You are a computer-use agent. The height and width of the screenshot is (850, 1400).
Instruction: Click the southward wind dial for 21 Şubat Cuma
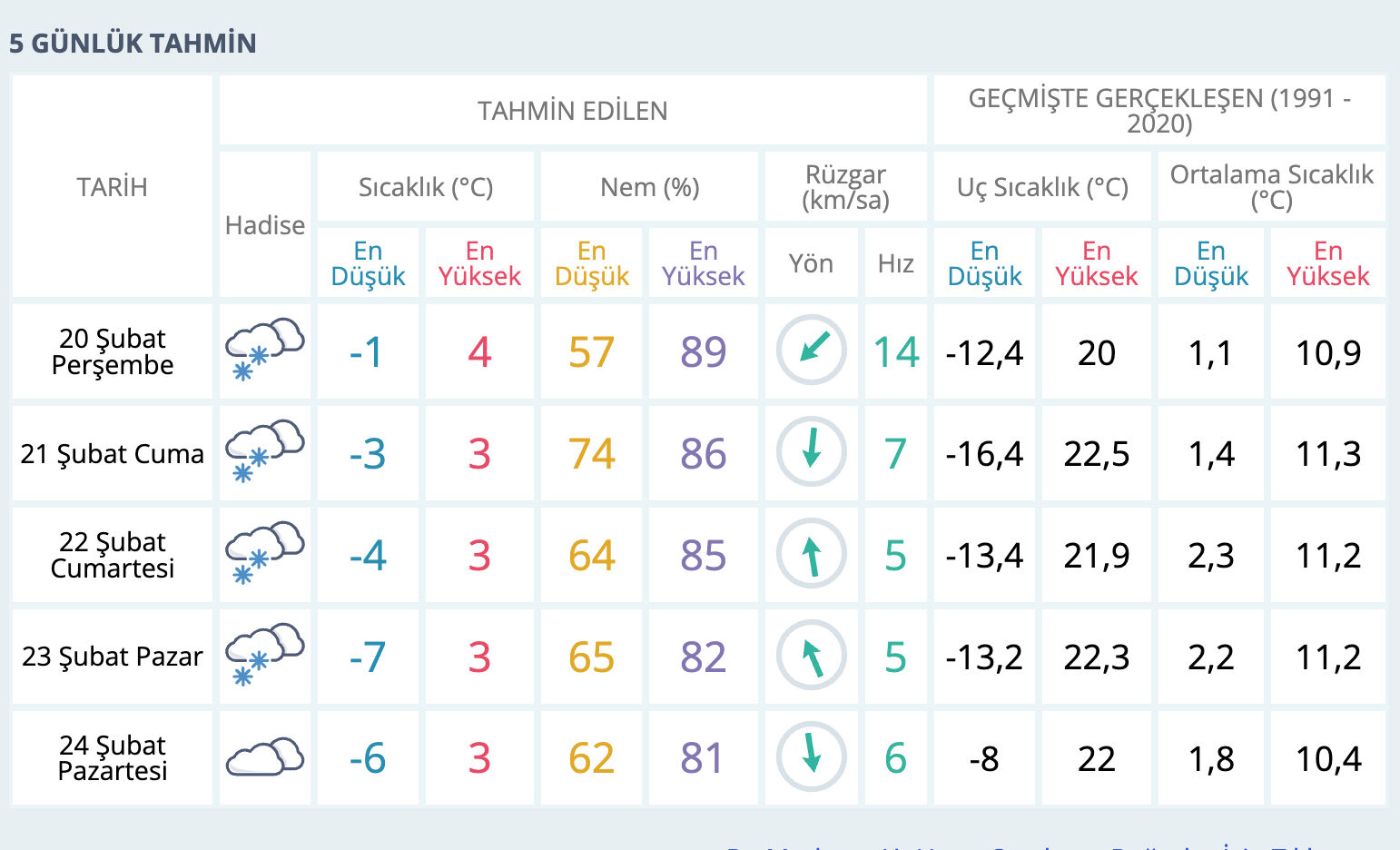[811, 451]
